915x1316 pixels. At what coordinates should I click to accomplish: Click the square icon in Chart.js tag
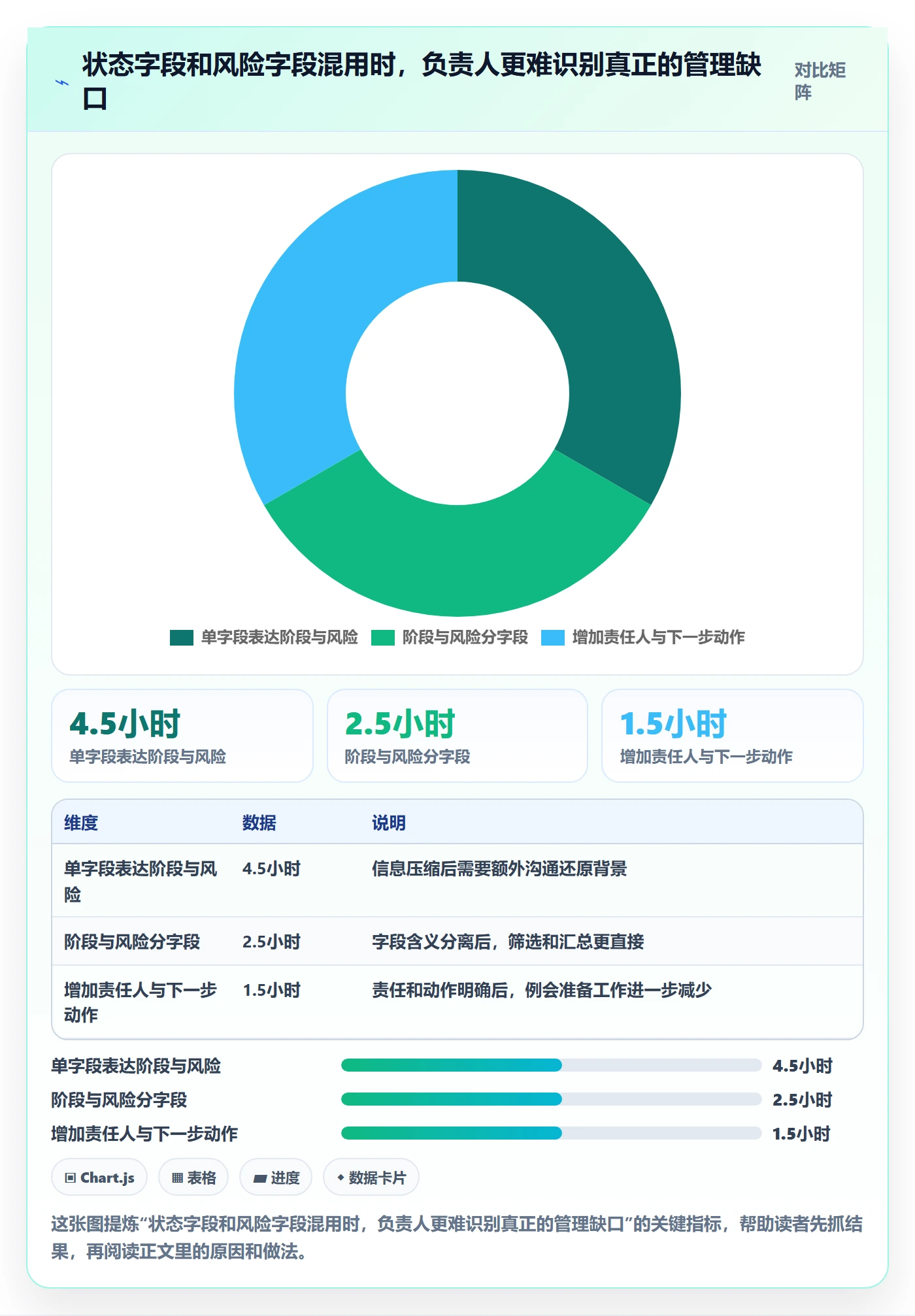click(x=71, y=1178)
